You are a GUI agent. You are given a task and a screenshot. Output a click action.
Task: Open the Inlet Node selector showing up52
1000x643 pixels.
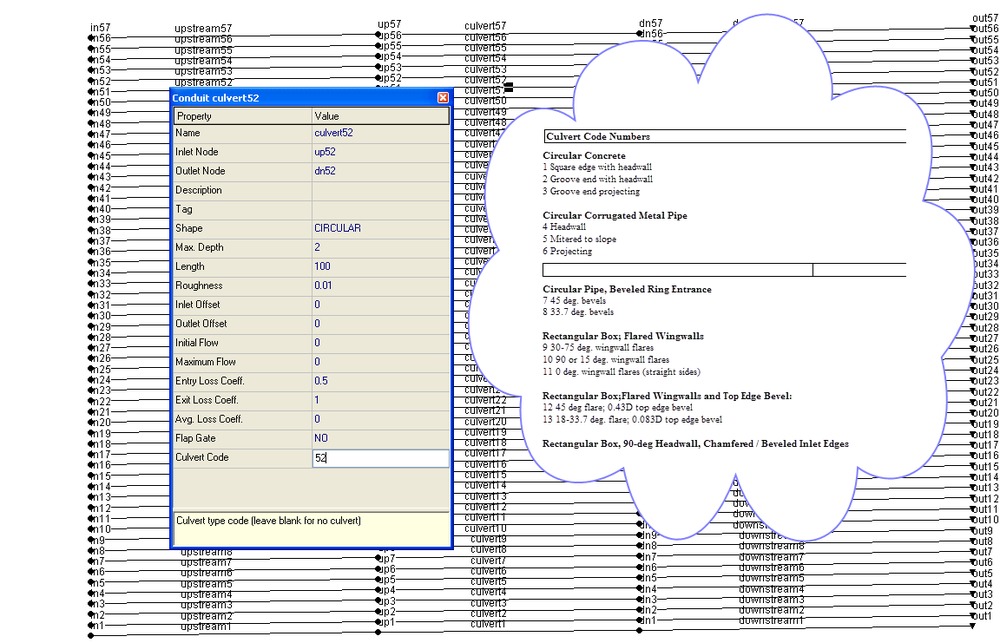(340, 152)
